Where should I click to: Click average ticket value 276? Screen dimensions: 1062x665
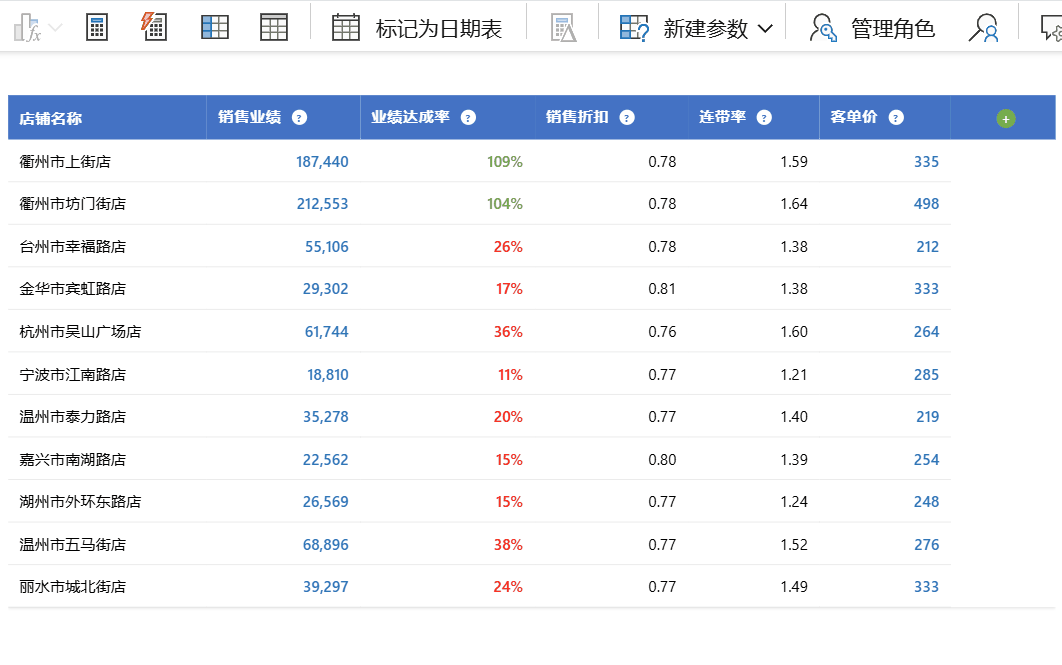coord(926,544)
